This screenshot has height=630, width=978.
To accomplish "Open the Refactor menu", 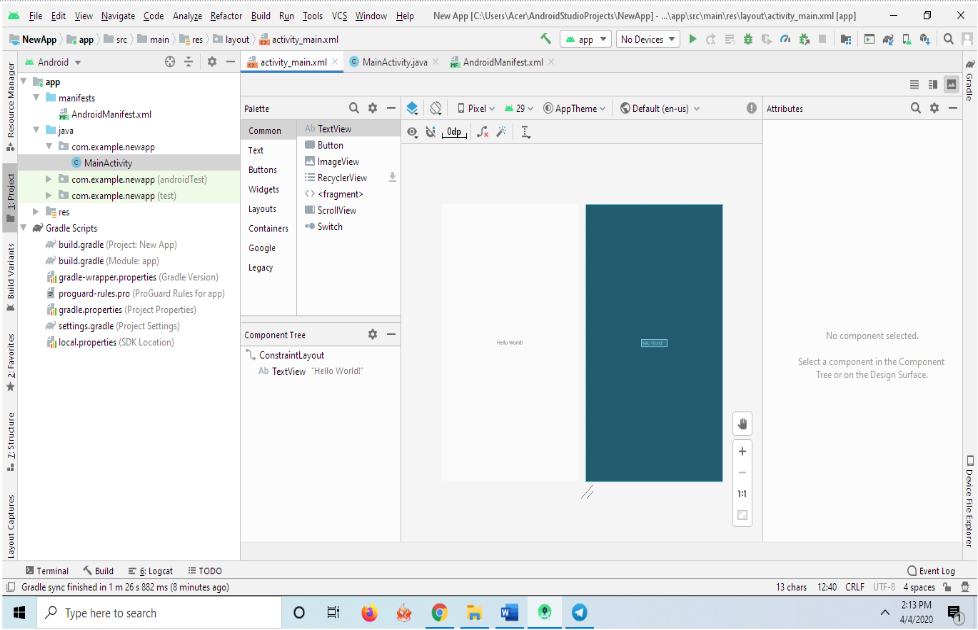I will coord(226,16).
